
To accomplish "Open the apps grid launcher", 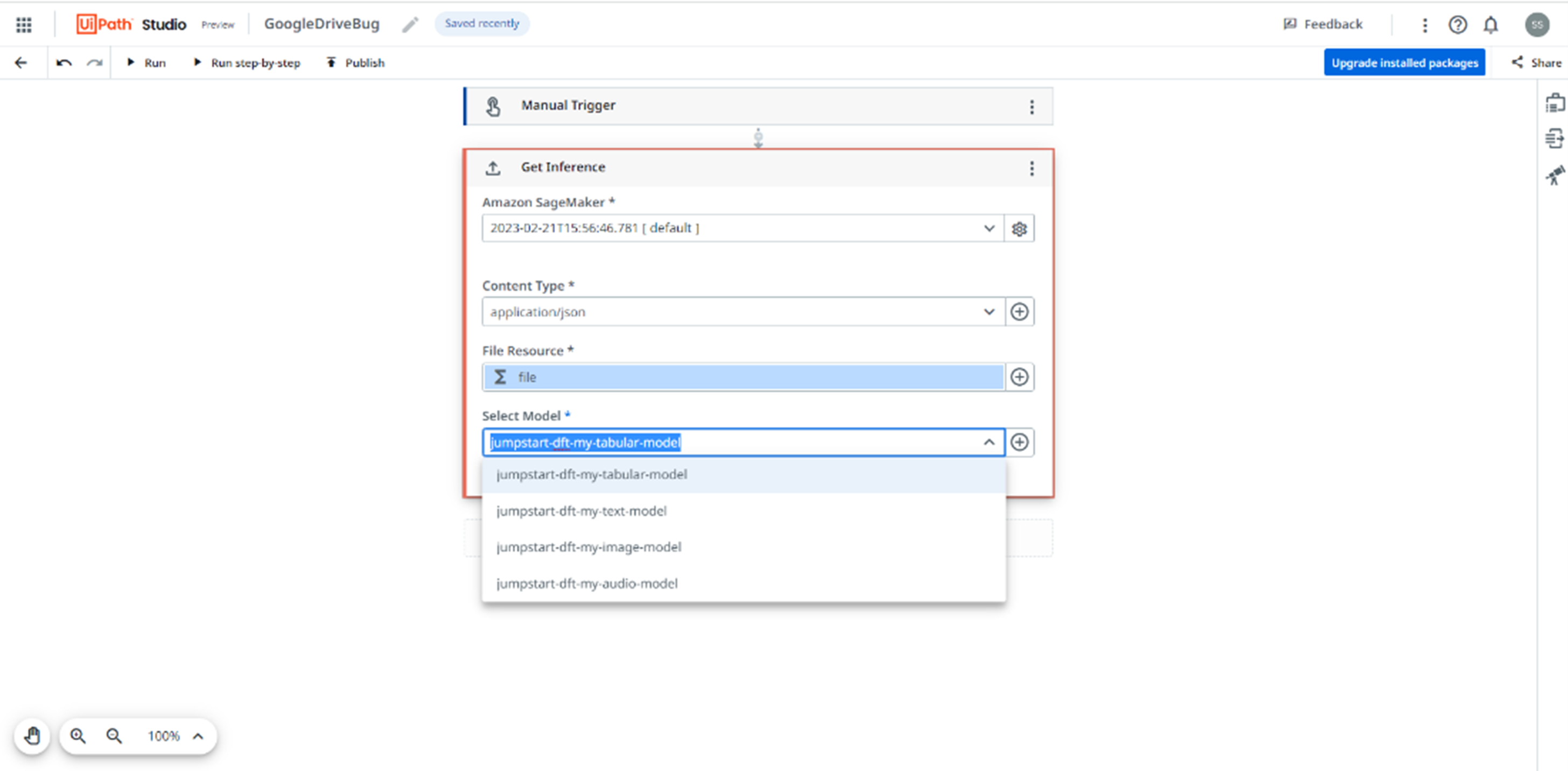I will coord(24,24).
